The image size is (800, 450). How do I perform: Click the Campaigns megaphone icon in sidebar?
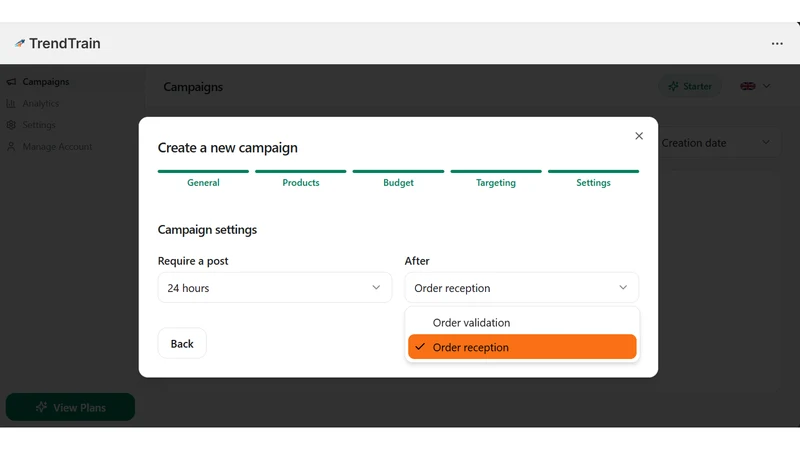click(11, 82)
